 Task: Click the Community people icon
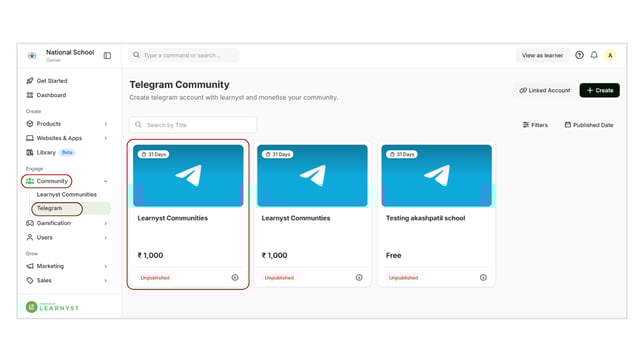pyautogui.click(x=30, y=181)
